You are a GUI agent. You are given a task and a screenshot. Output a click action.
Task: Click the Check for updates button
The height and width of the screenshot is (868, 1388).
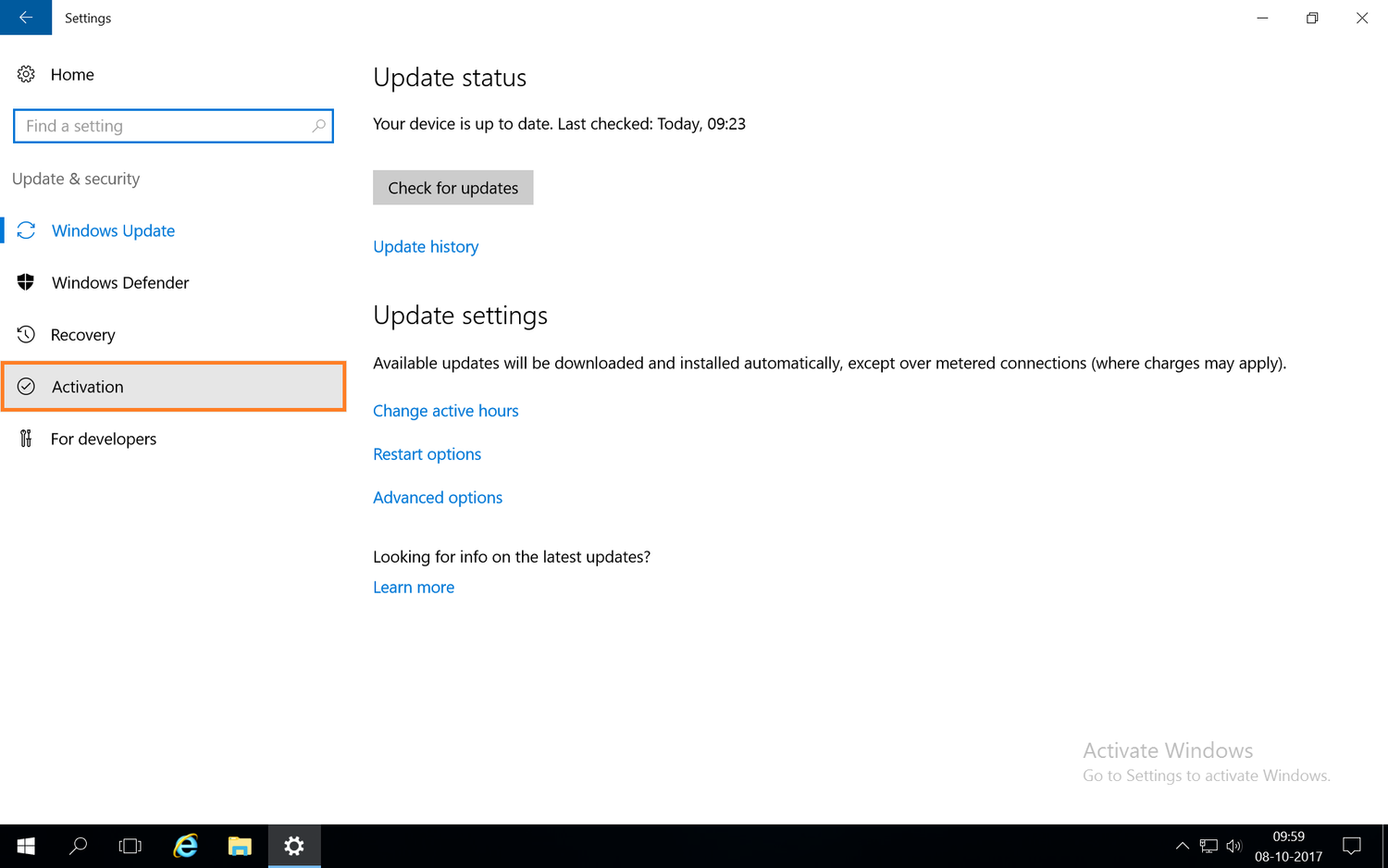pyautogui.click(x=452, y=187)
